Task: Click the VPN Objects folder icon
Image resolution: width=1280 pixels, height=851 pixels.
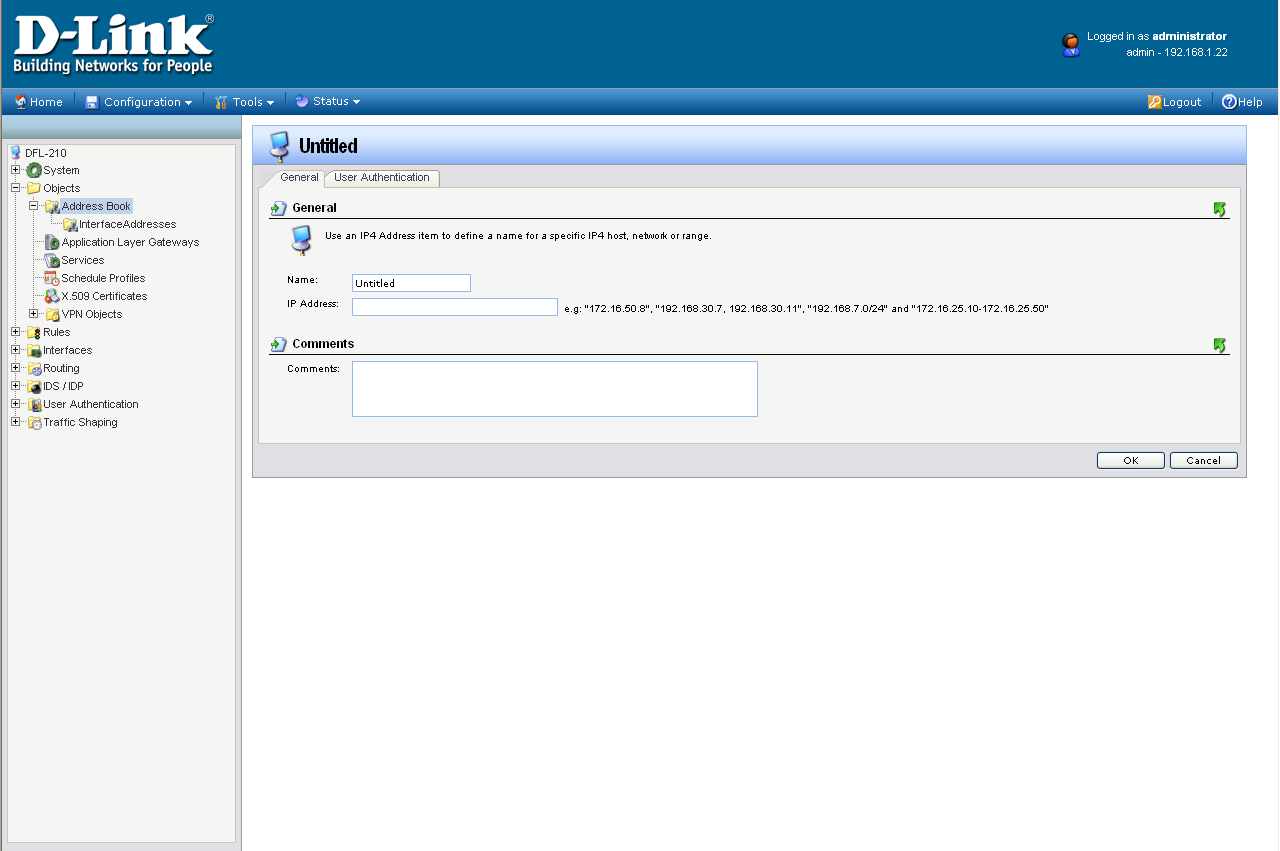Action: 52,314
